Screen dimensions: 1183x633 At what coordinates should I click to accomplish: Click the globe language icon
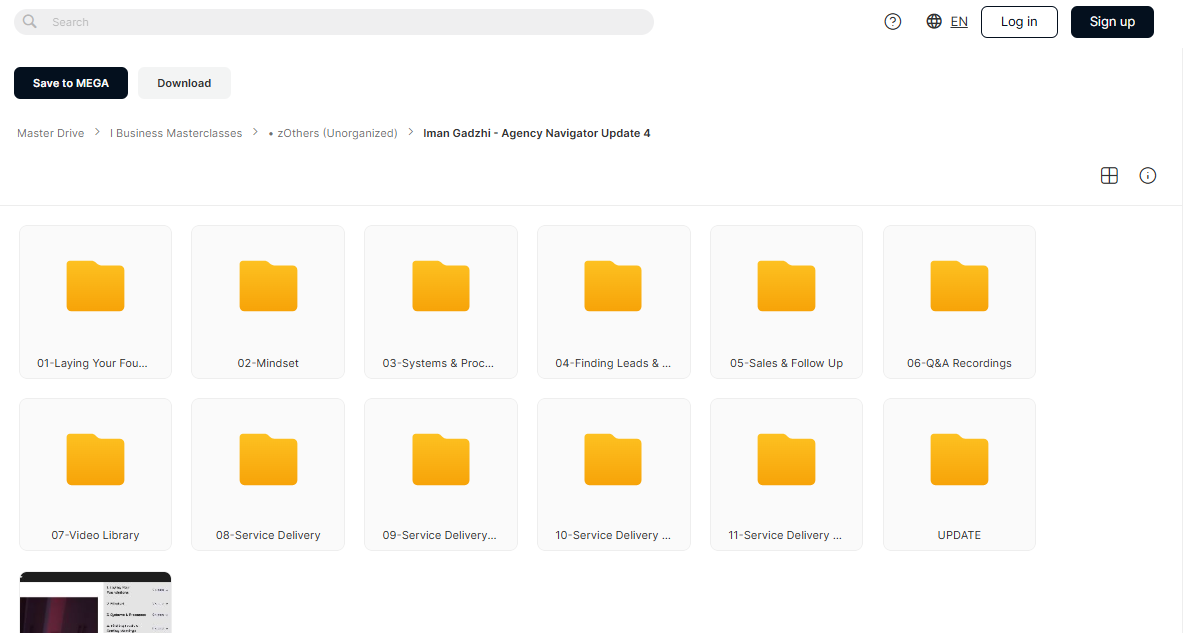(934, 22)
